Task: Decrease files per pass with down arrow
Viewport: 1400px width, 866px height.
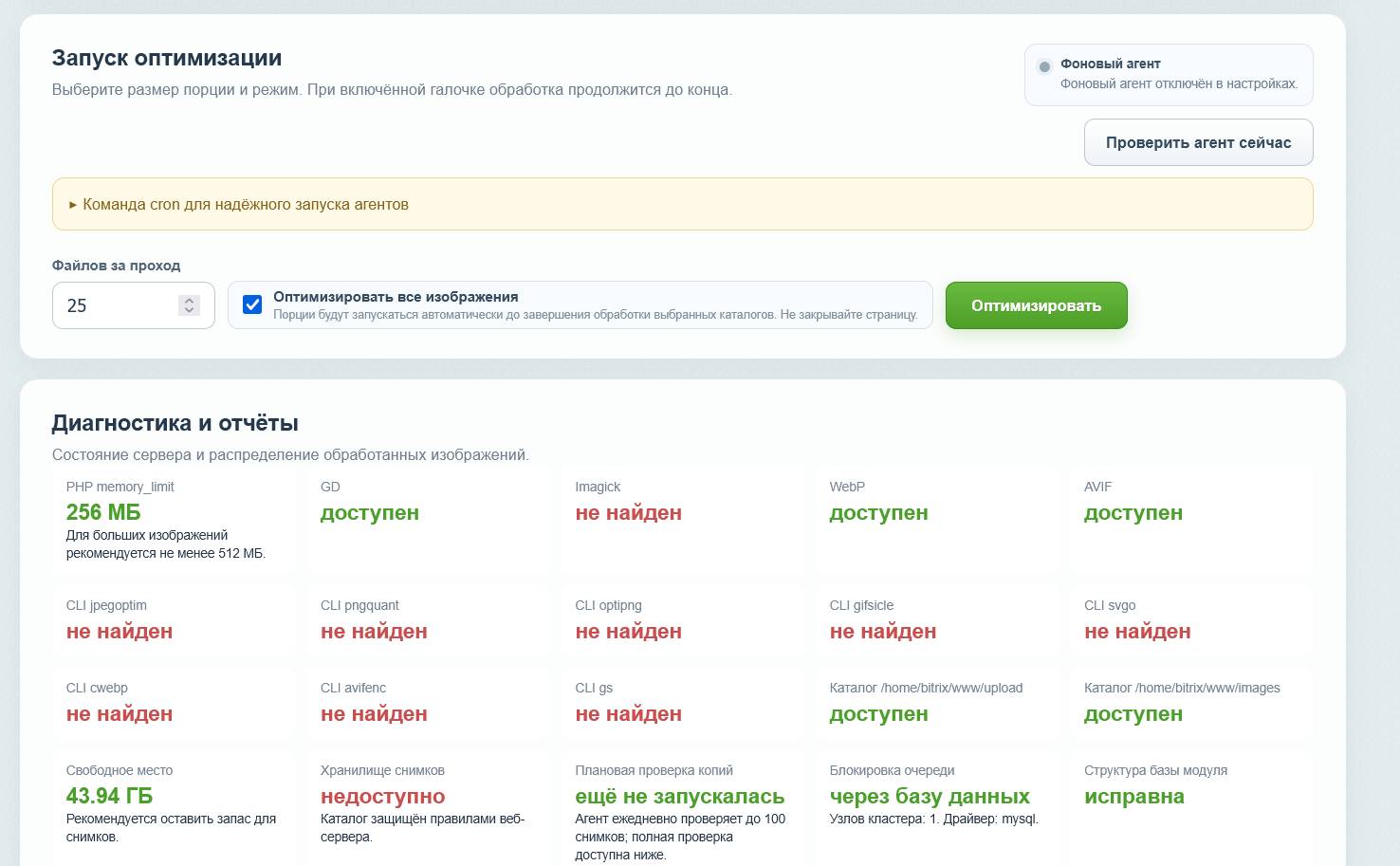Action: 189,311
